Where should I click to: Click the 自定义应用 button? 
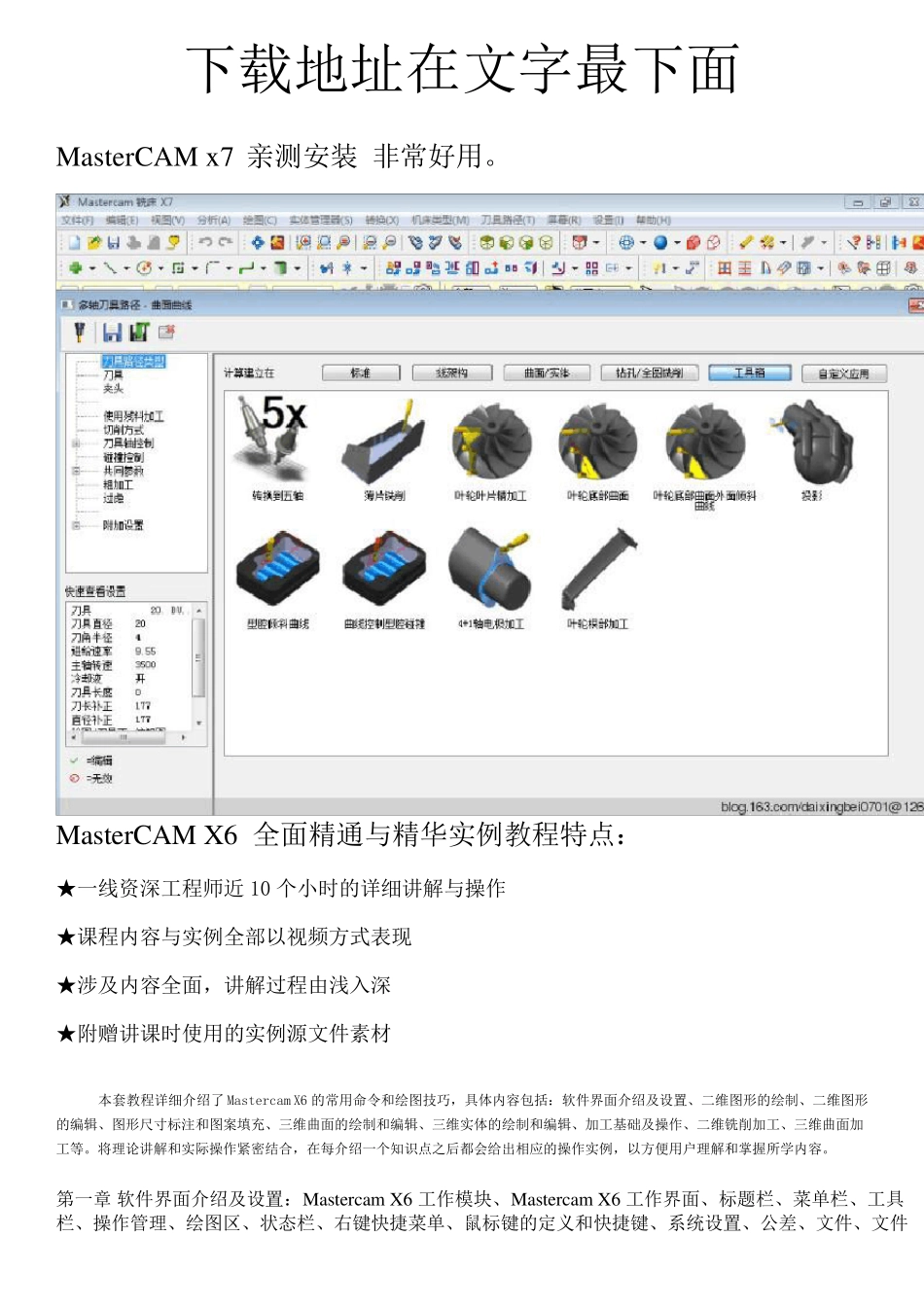843,372
